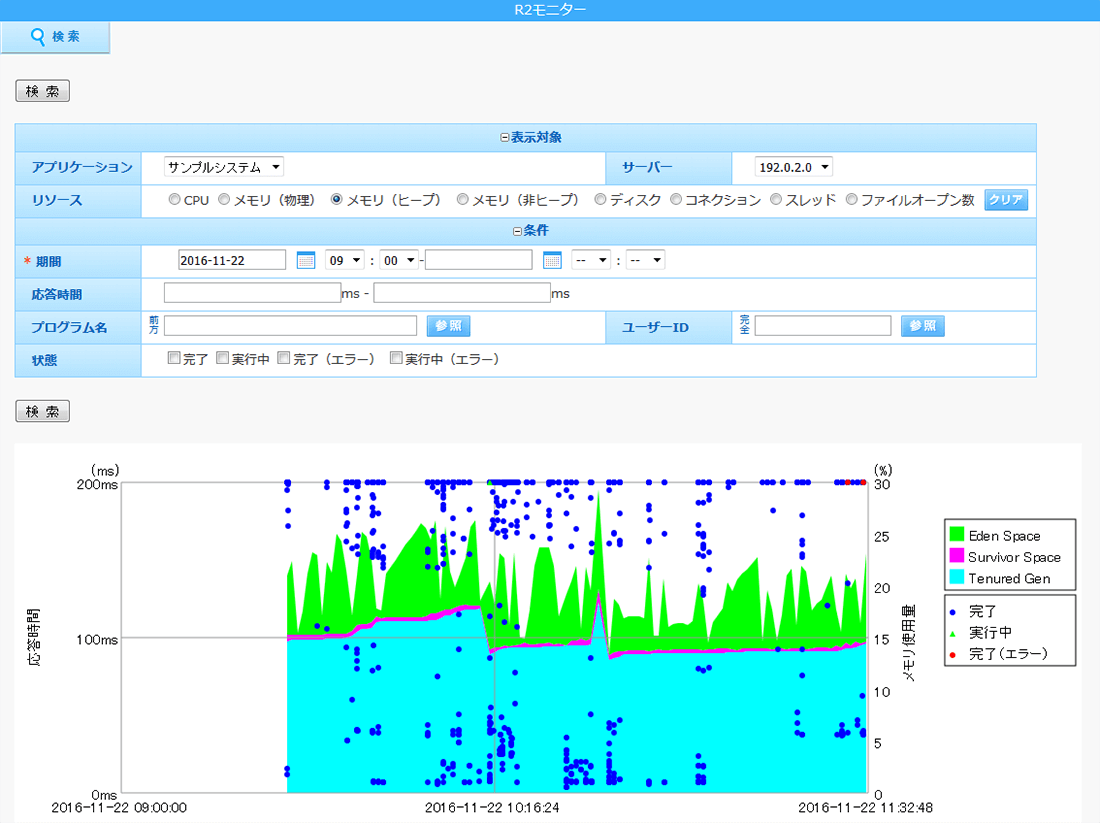Check the 実行中 status checkbox
This screenshot has width=1100, height=823.
(222, 358)
